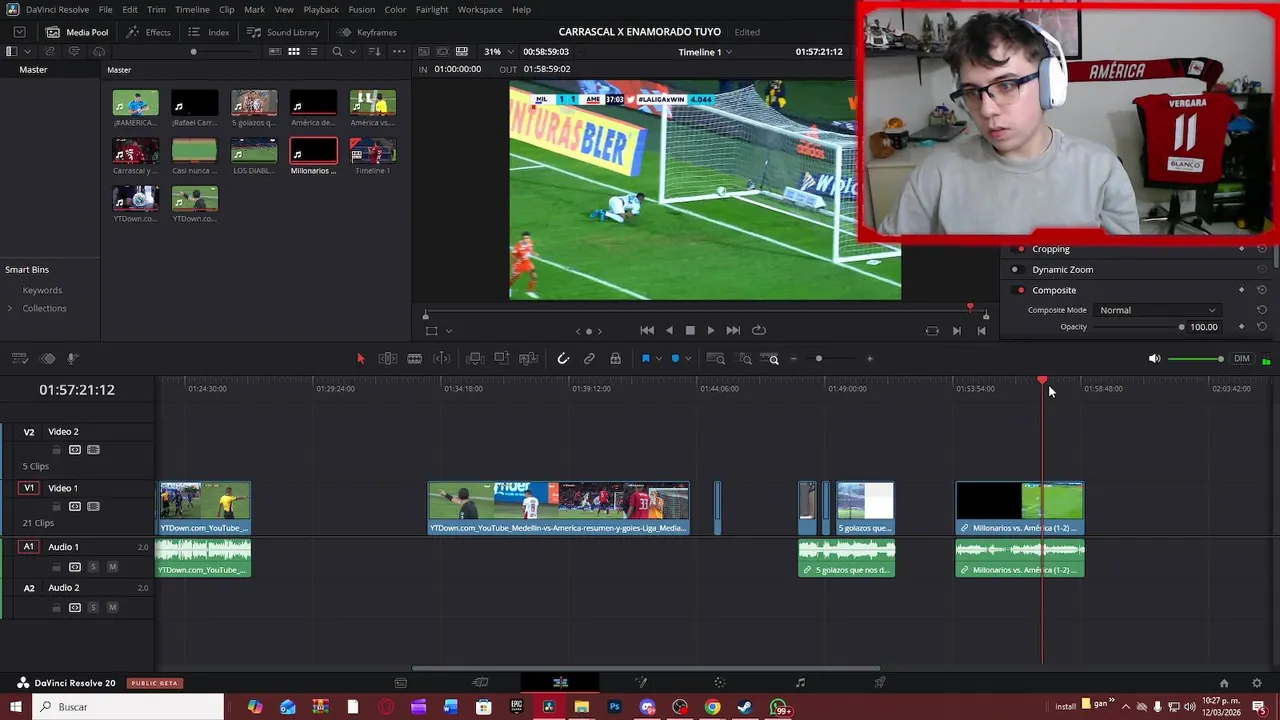Open the Sound Library panel
The image size is (1280, 720).
coord(284,32)
